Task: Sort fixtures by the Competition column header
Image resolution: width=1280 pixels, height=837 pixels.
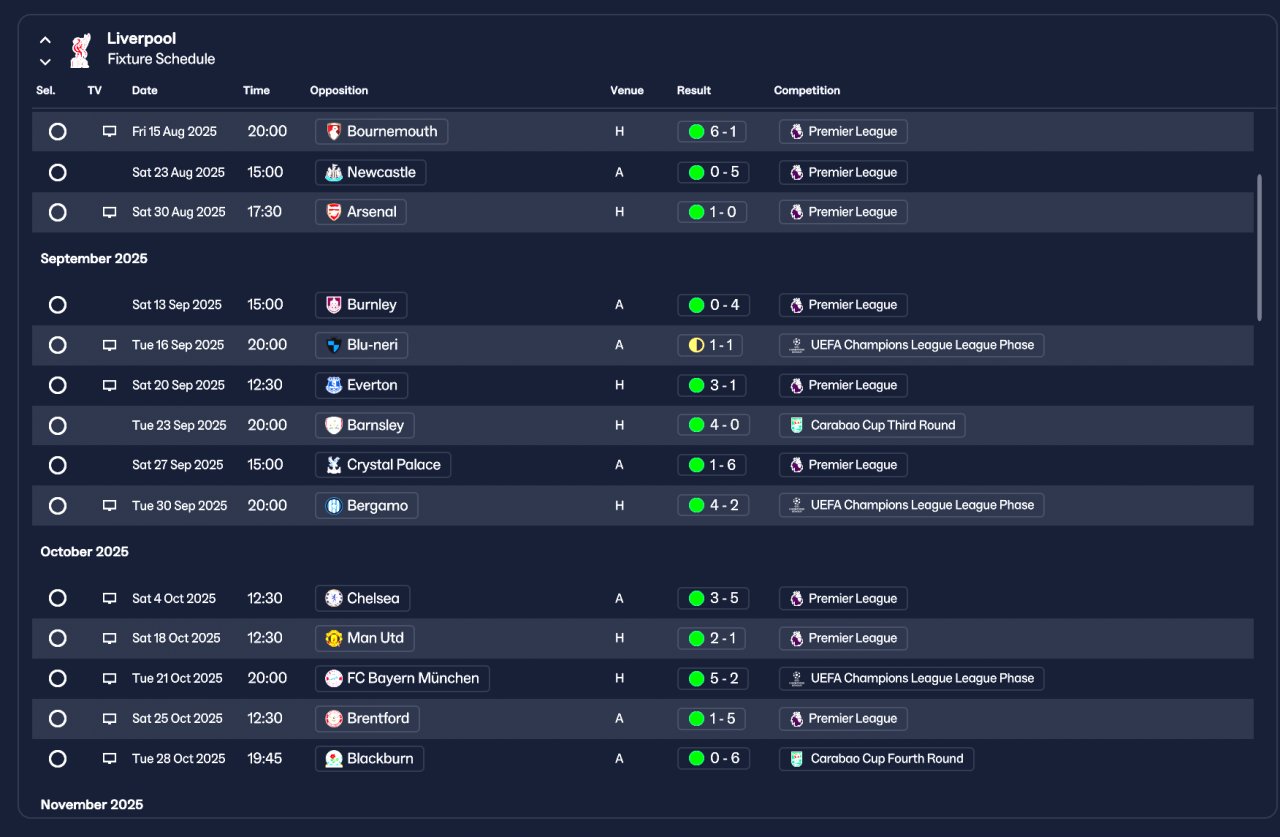Action: tap(807, 90)
